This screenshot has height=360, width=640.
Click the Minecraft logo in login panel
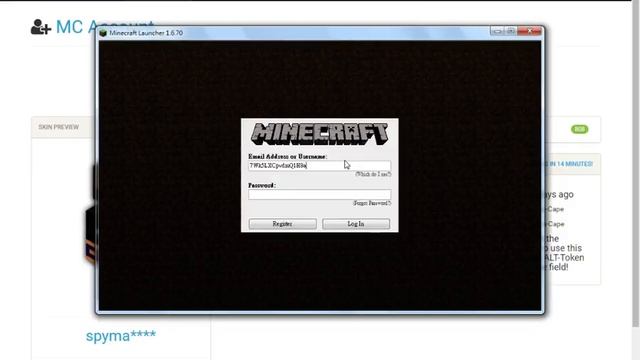(x=320, y=134)
